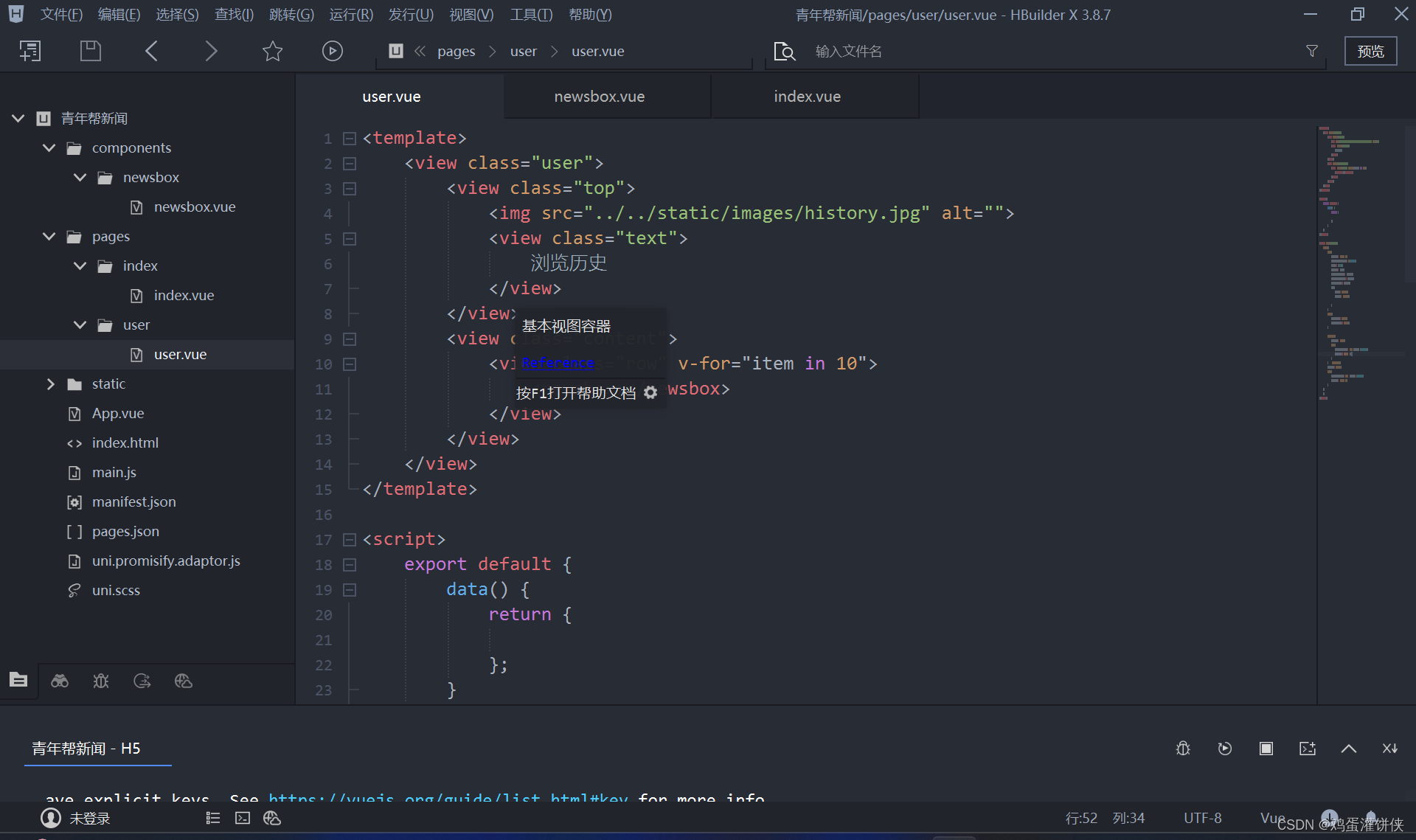Click the UTF-8 encoding status entry
The width and height of the screenshot is (1416, 840).
(x=1202, y=818)
